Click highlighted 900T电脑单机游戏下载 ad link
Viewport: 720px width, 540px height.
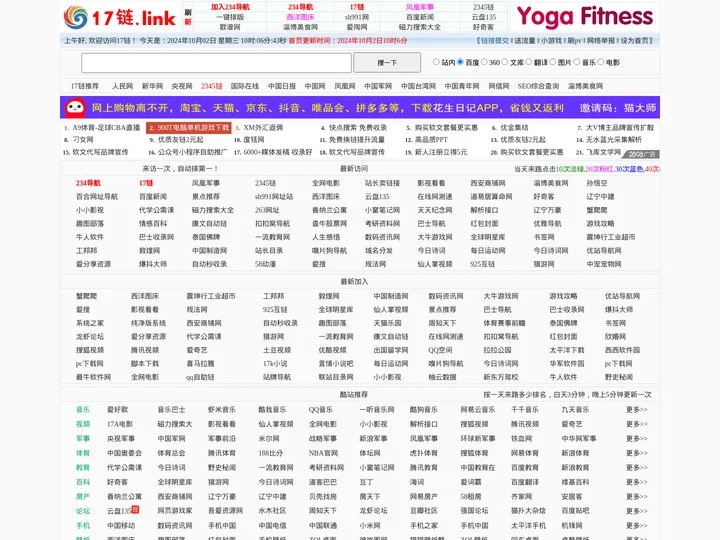189,128
